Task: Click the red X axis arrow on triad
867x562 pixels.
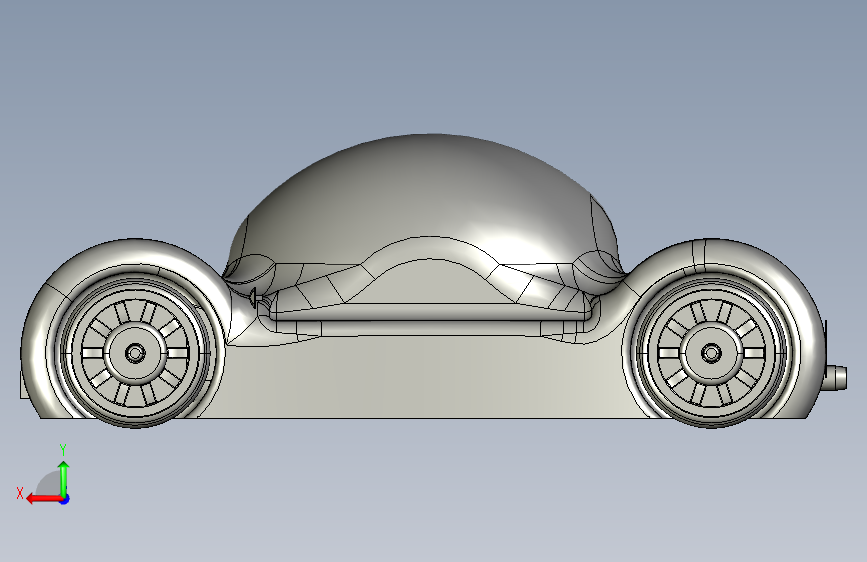Action: 43,499
